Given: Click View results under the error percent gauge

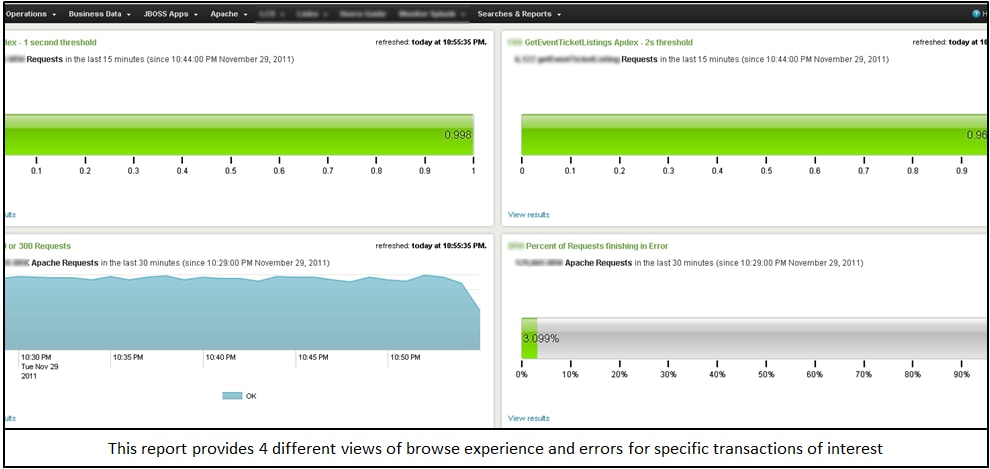Looking at the screenshot, I should click(x=528, y=419).
